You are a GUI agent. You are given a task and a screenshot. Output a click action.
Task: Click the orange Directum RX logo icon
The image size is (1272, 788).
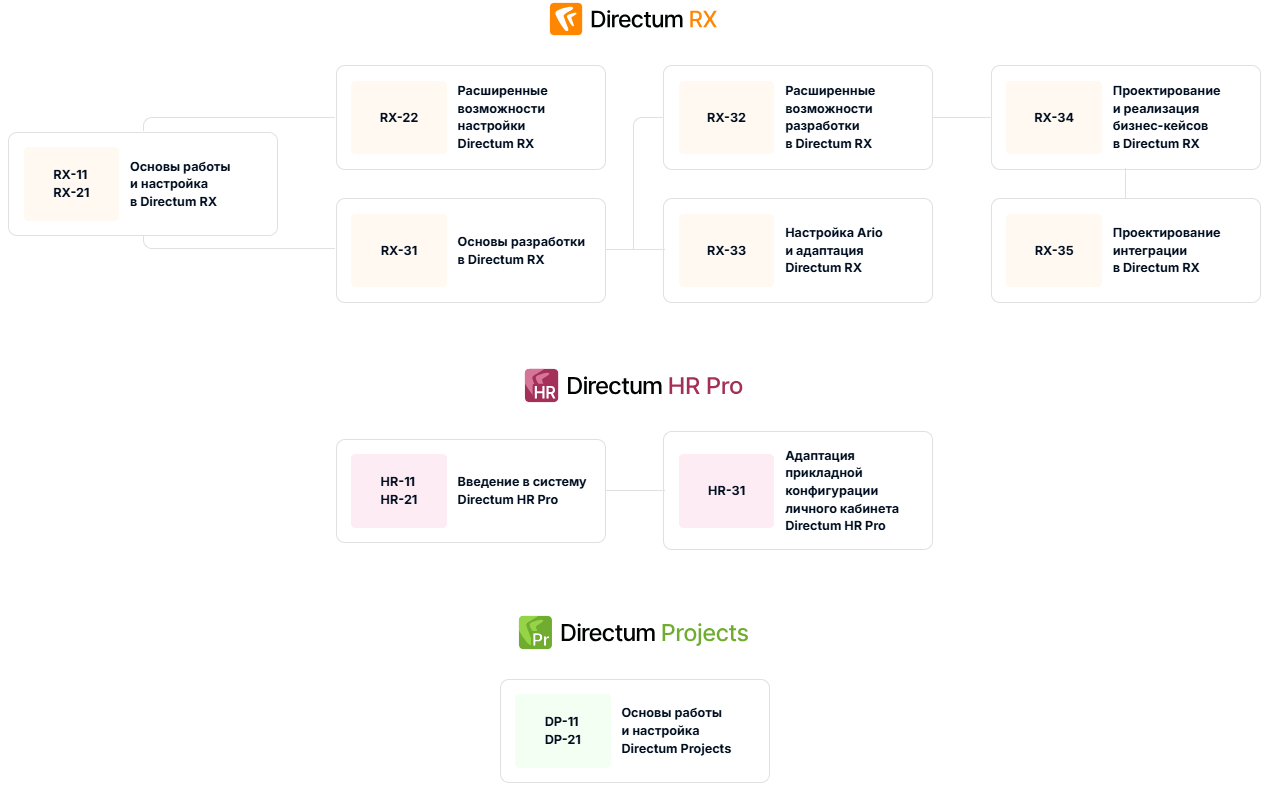(566, 19)
